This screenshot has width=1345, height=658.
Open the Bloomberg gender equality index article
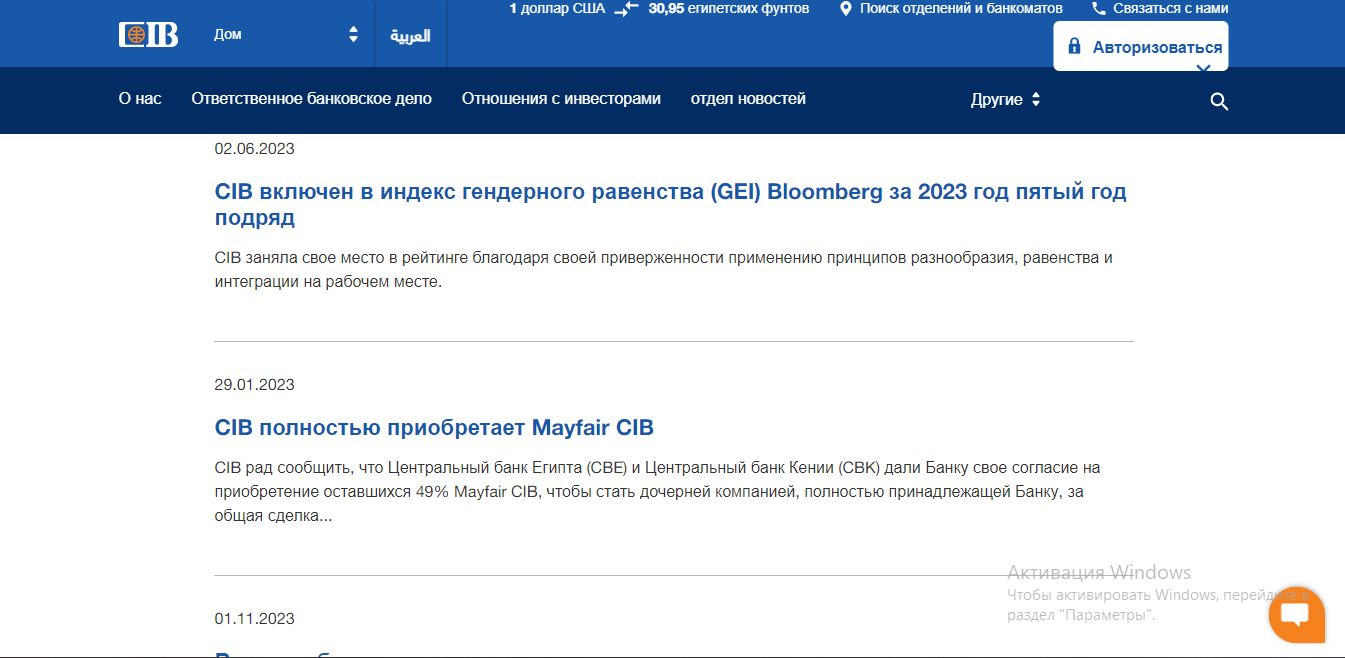[670, 204]
